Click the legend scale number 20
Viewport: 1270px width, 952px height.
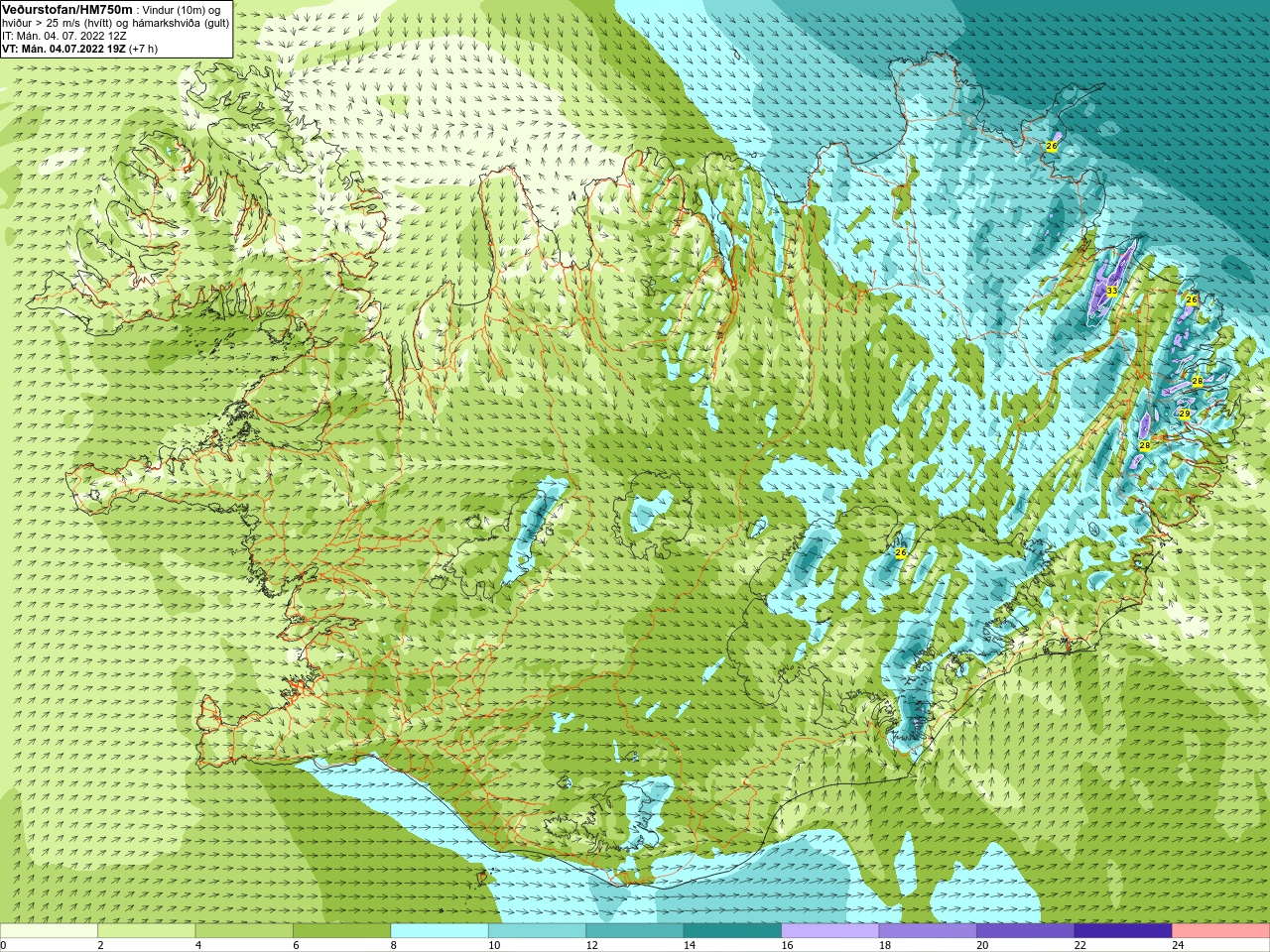[x=983, y=945]
